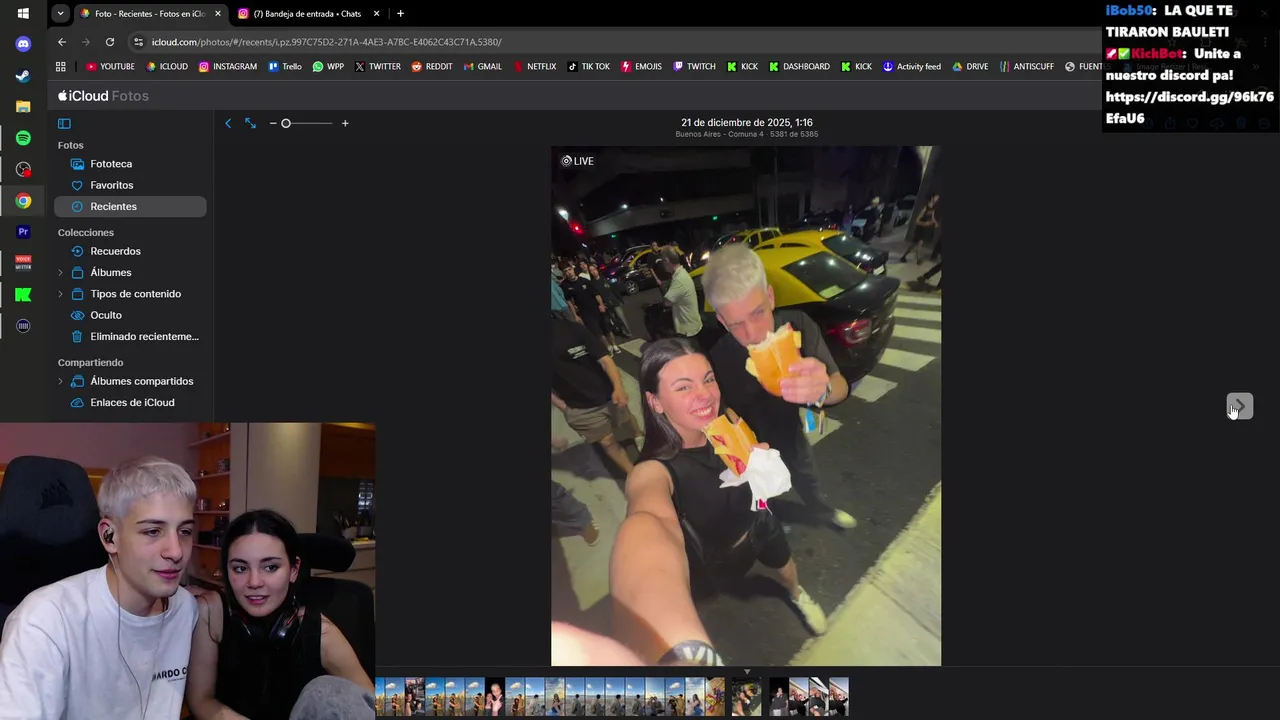Open the Windows Start menu
This screenshot has width=1280, height=720.
coord(23,14)
